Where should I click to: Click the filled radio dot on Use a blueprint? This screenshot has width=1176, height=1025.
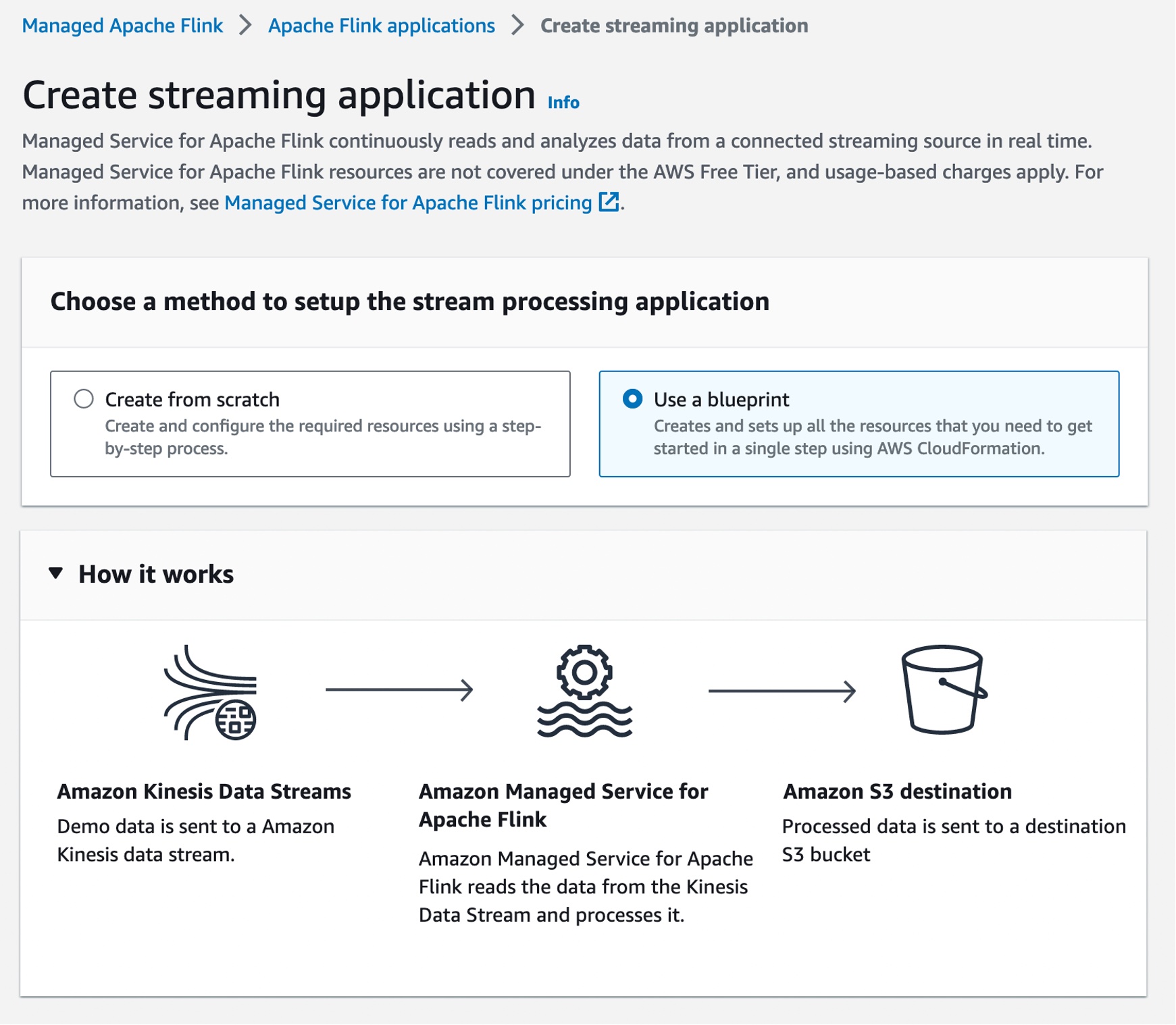(632, 400)
